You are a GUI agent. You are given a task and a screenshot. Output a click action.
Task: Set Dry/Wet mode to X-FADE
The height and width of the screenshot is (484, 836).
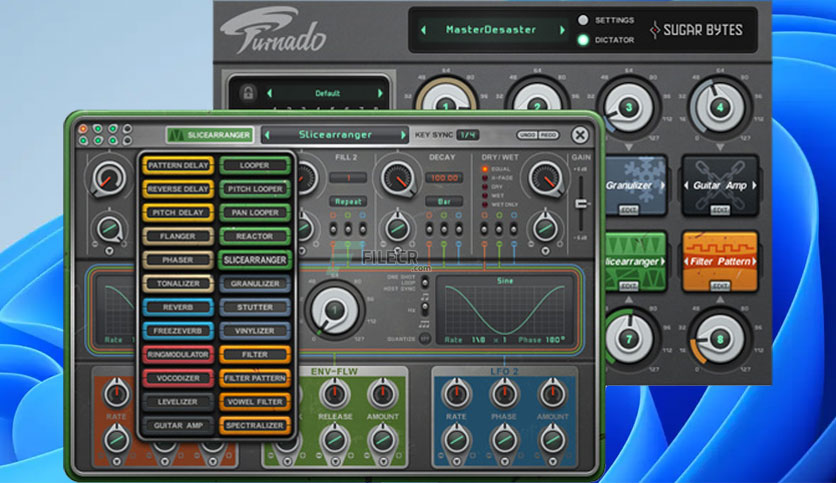(x=485, y=178)
